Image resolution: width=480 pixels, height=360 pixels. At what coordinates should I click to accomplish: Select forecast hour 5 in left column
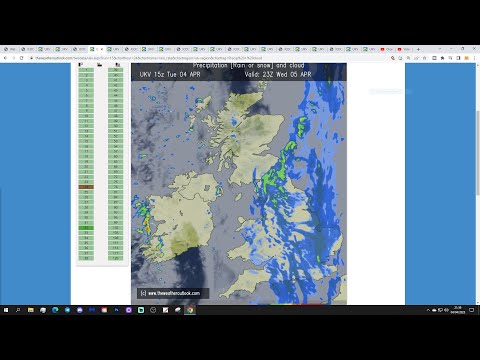click(86, 90)
